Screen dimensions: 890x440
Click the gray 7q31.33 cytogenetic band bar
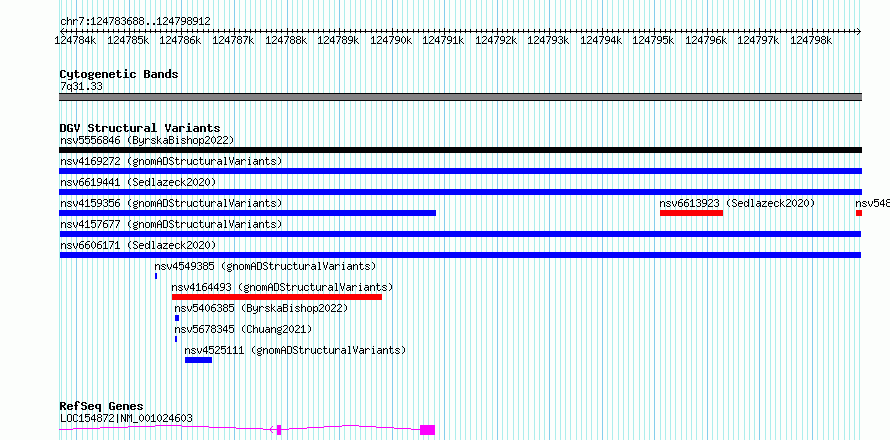tap(460, 97)
